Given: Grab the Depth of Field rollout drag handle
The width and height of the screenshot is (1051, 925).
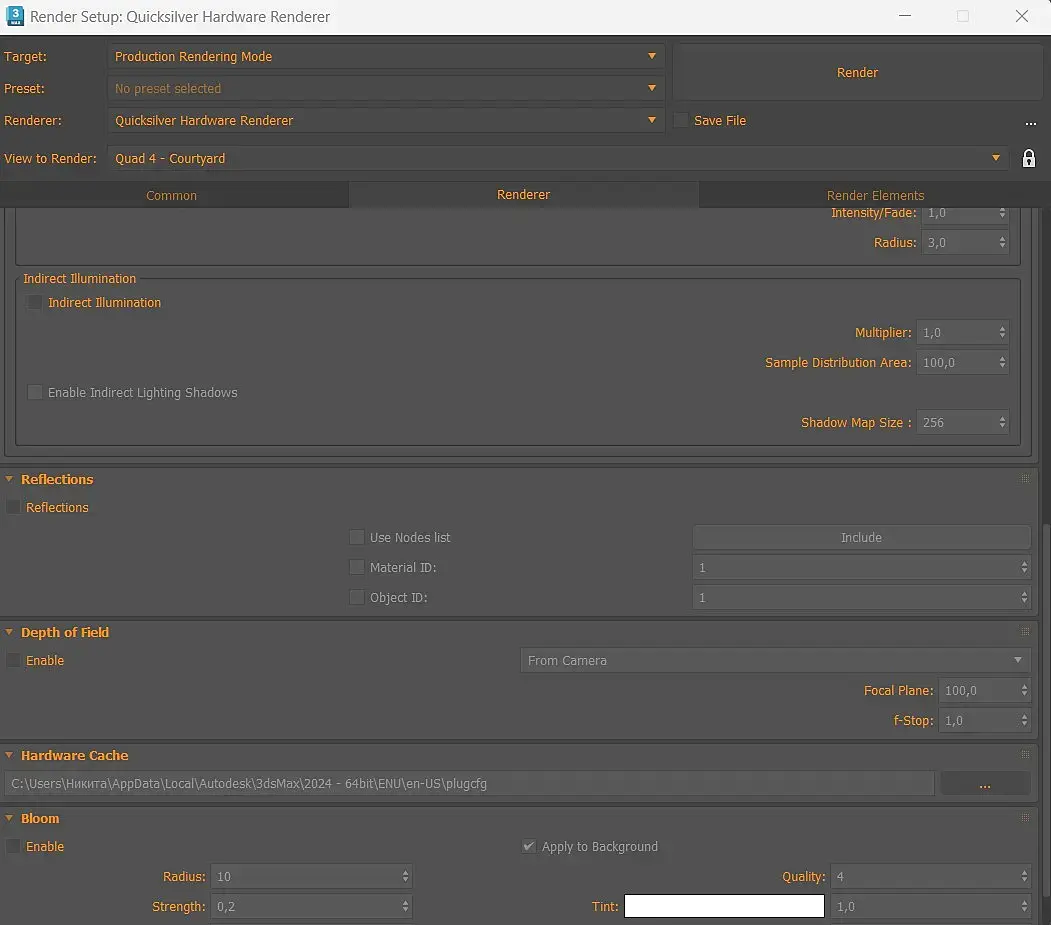Looking at the screenshot, I should click(x=1025, y=631).
